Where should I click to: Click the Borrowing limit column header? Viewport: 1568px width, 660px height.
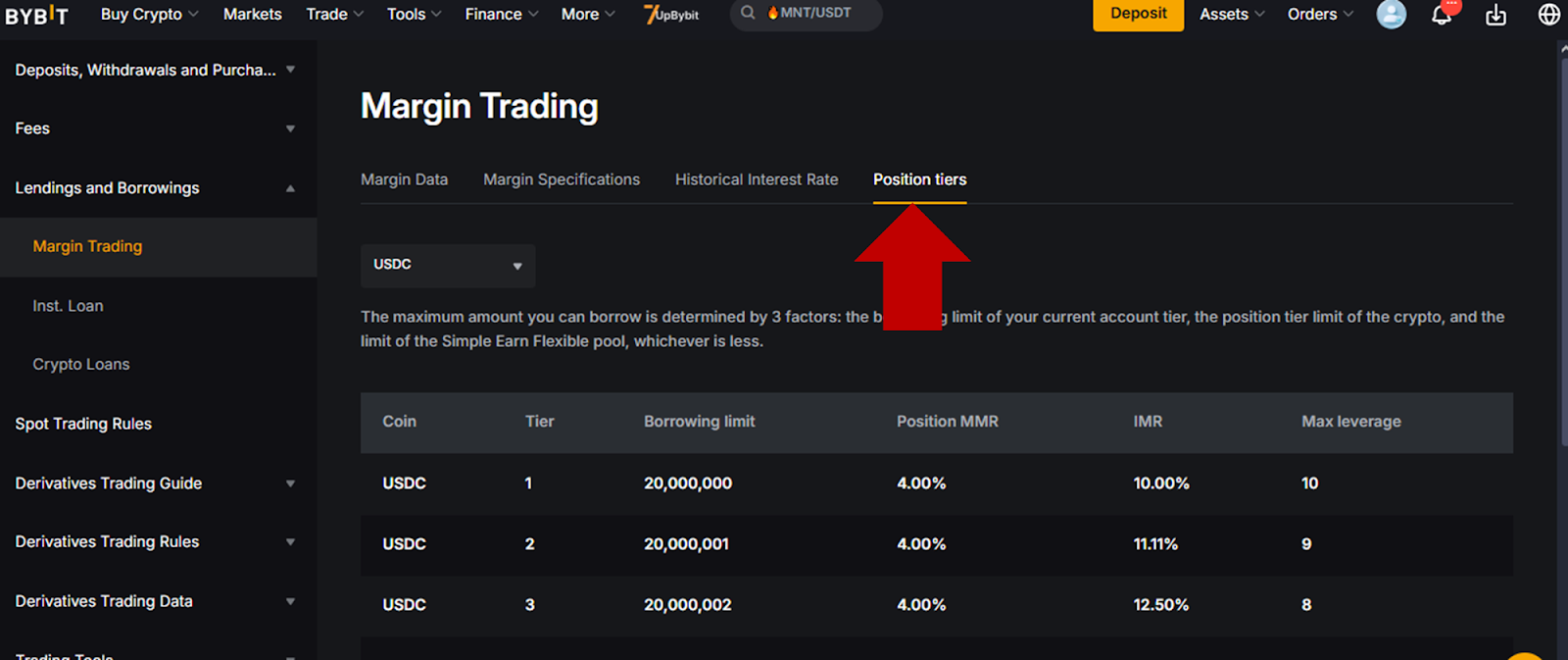[699, 422]
